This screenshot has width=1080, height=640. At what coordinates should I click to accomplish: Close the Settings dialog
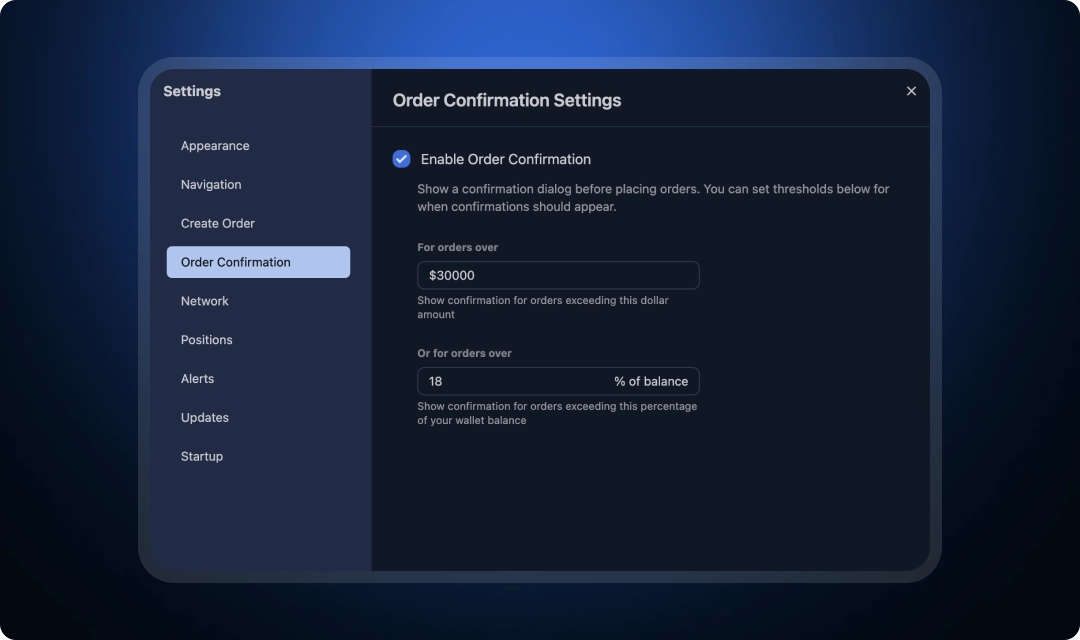(911, 90)
